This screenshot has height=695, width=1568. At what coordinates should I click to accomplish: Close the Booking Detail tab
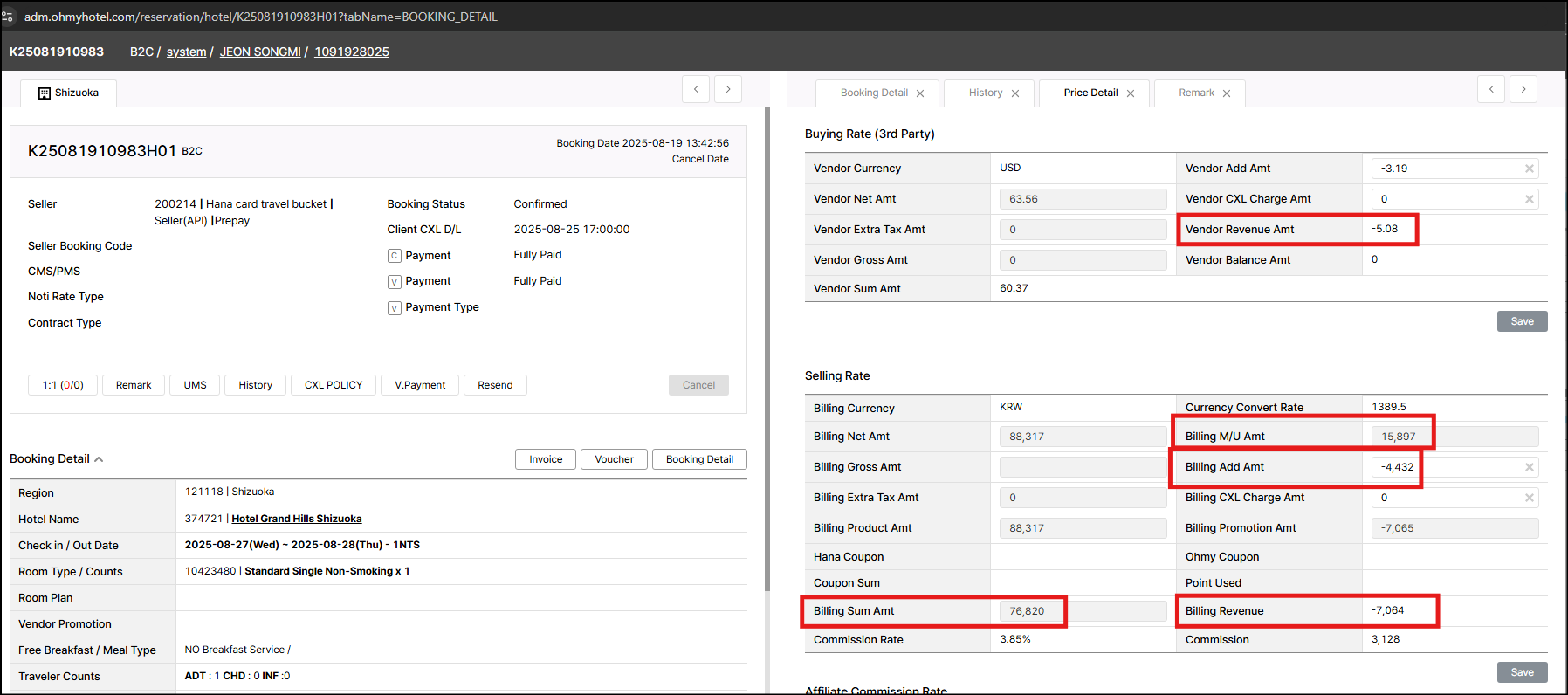pyautogui.click(x=920, y=93)
